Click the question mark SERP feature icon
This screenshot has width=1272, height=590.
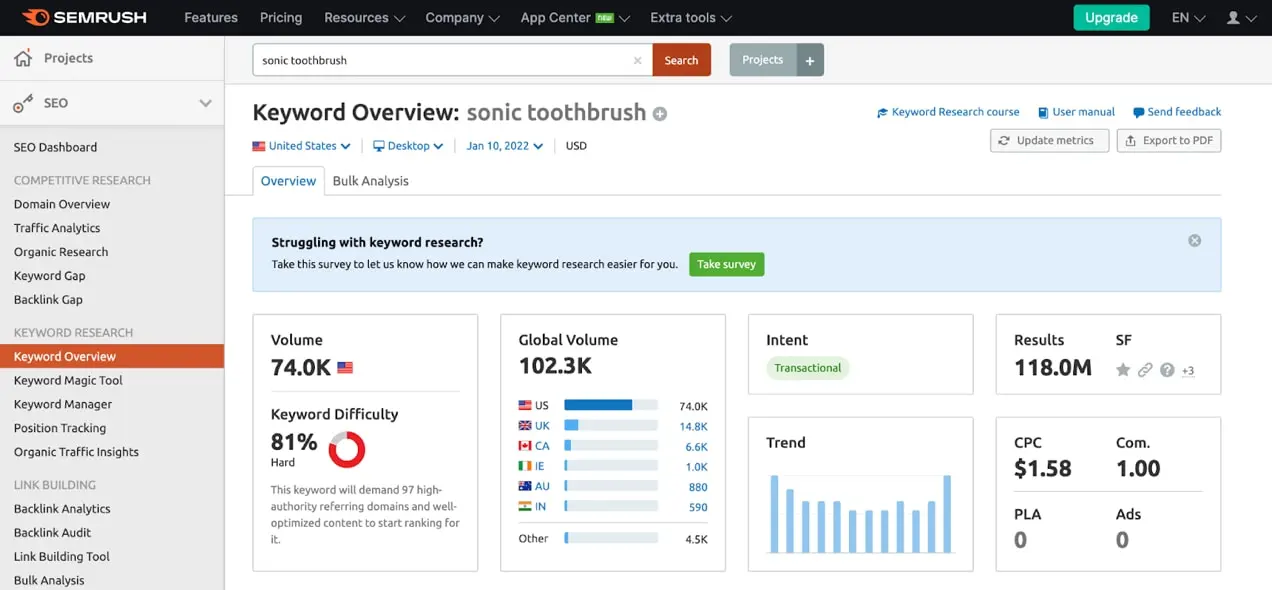(x=1167, y=370)
